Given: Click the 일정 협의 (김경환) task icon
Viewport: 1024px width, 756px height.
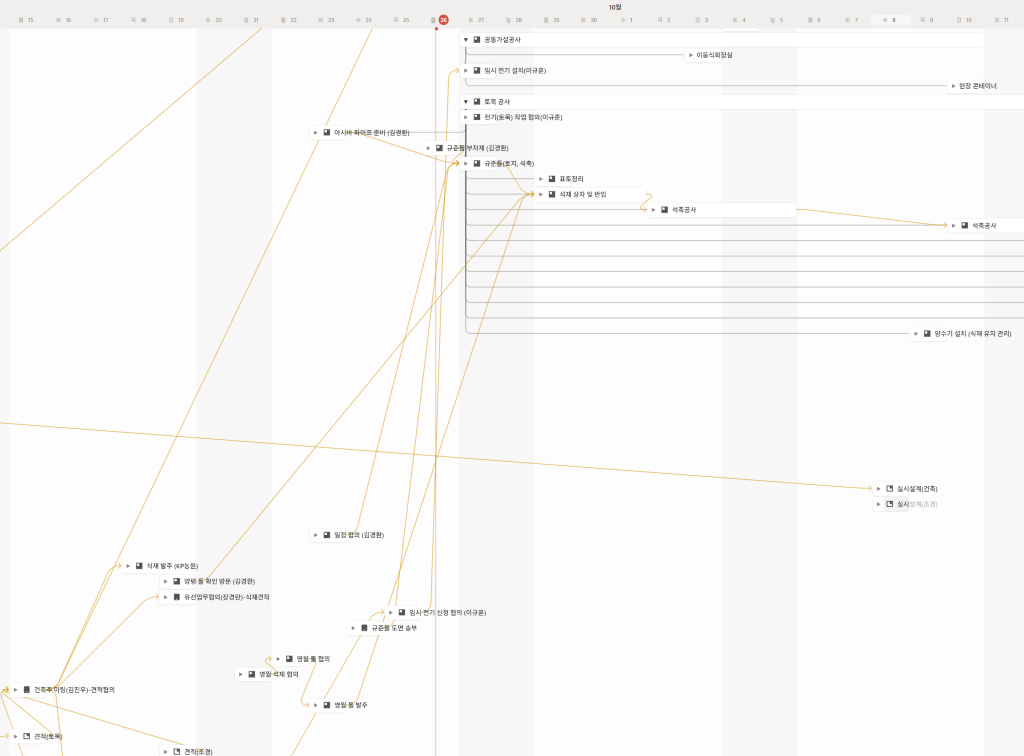Looking at the screenshot, I should 327,535.
